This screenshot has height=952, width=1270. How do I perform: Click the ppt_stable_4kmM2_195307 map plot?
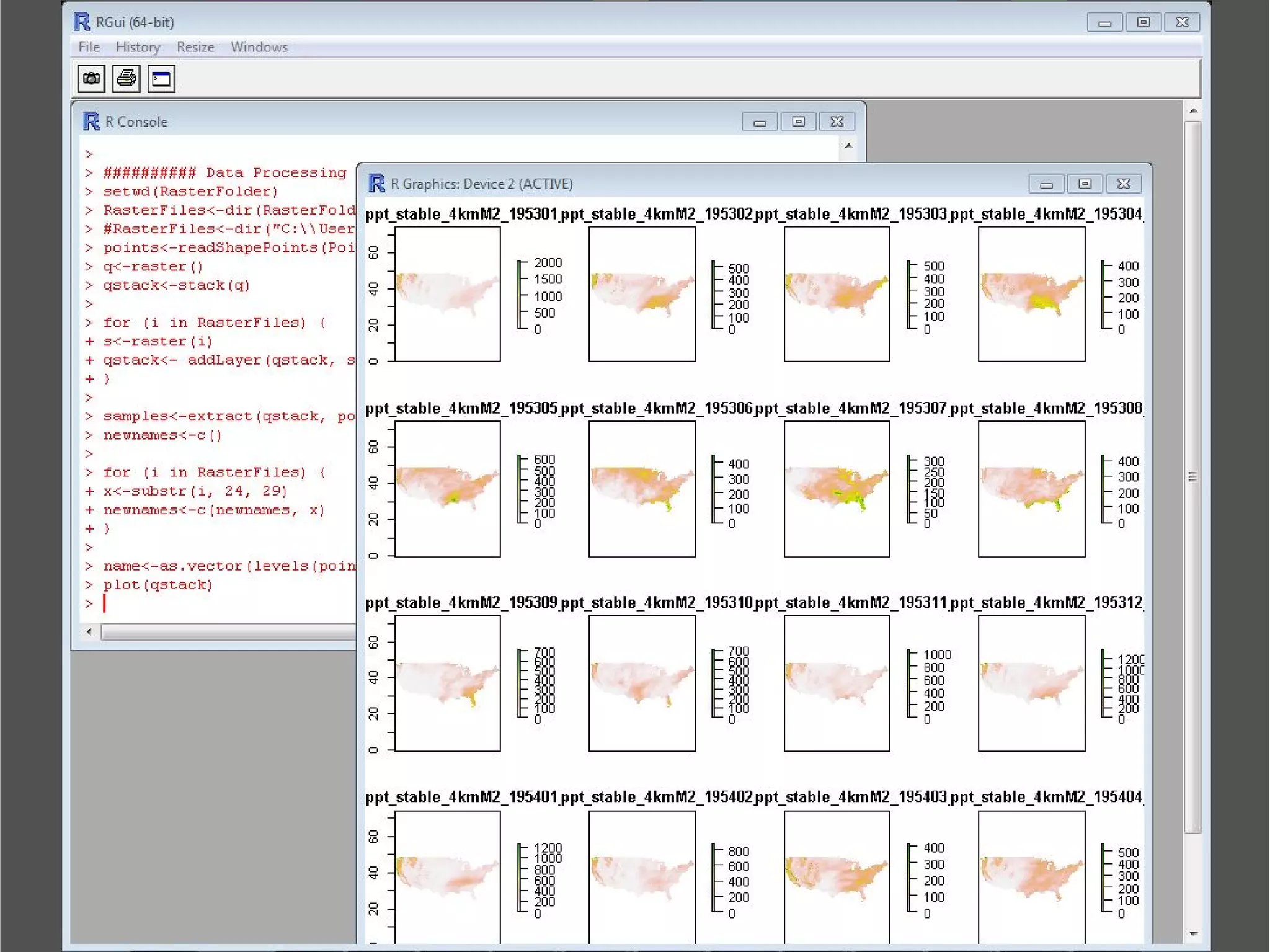pyautogui.click(x=837, y=489)
